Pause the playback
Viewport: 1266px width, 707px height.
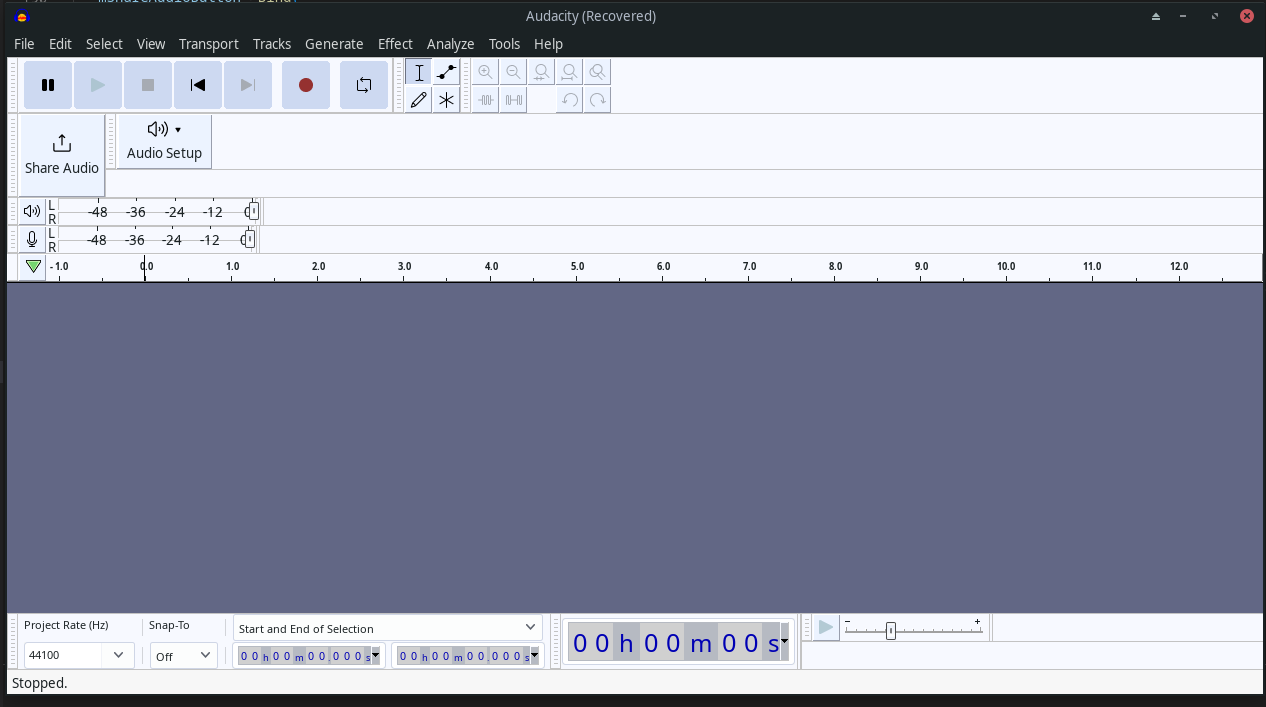point(47,84)
